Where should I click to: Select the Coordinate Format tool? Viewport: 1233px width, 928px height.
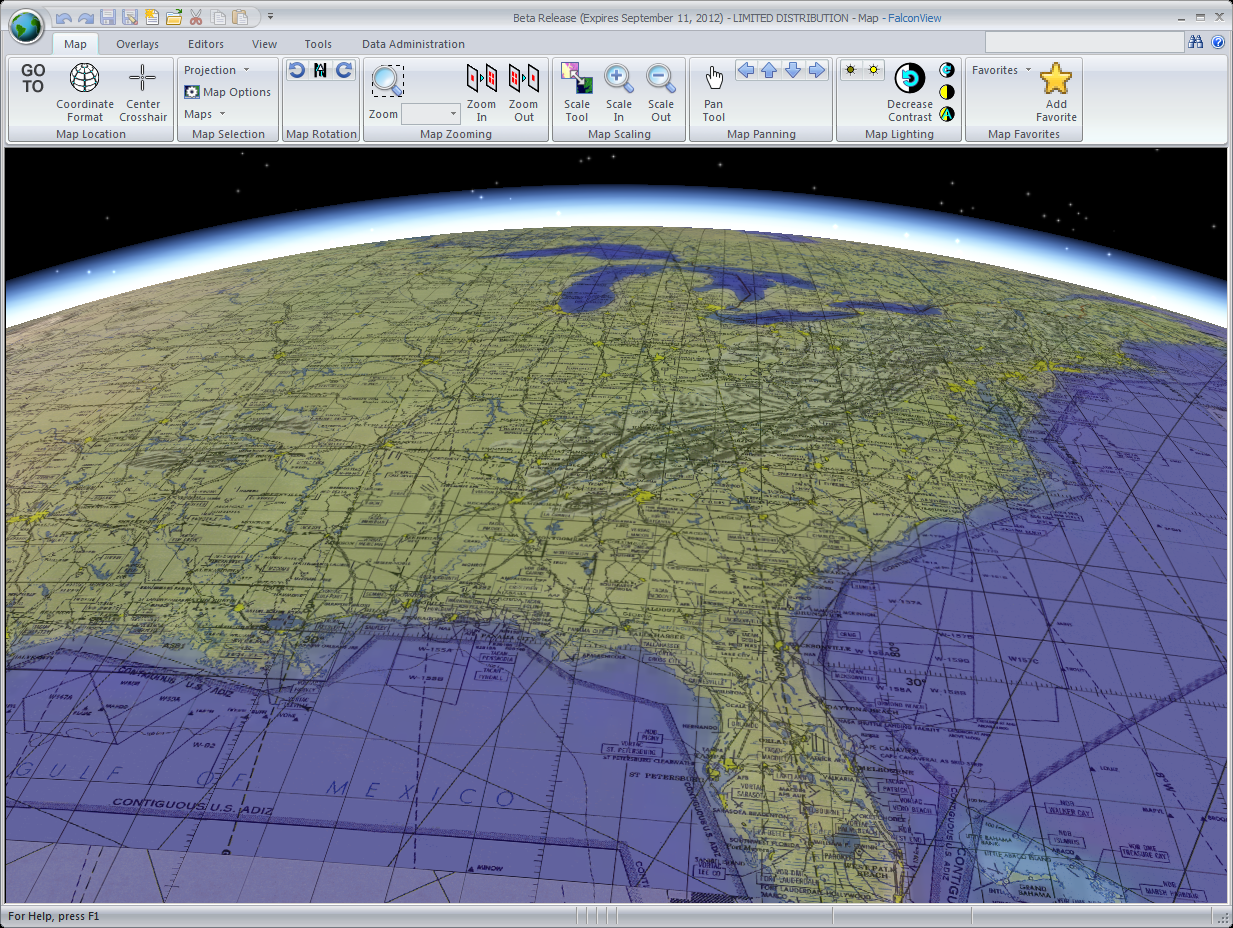[84, 90]
